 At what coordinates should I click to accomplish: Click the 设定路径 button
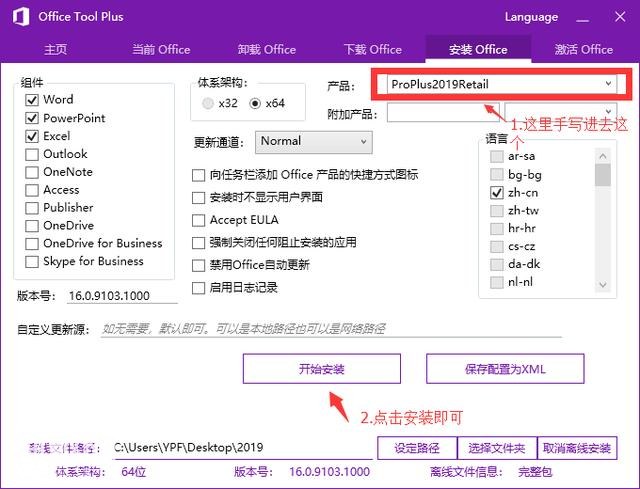(x=417, y=448)
